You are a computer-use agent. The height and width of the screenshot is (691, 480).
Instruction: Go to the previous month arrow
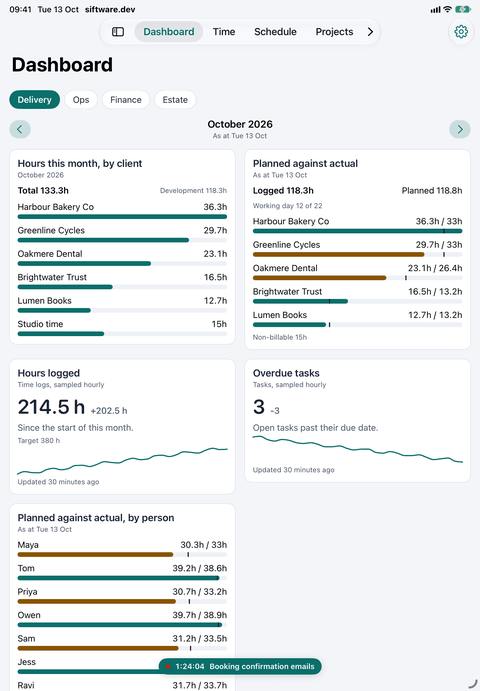tap(20, 129)
